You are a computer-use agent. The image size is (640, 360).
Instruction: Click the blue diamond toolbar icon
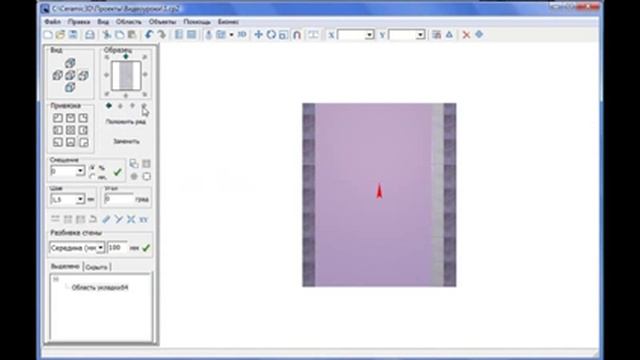click(x=479, y=35)
